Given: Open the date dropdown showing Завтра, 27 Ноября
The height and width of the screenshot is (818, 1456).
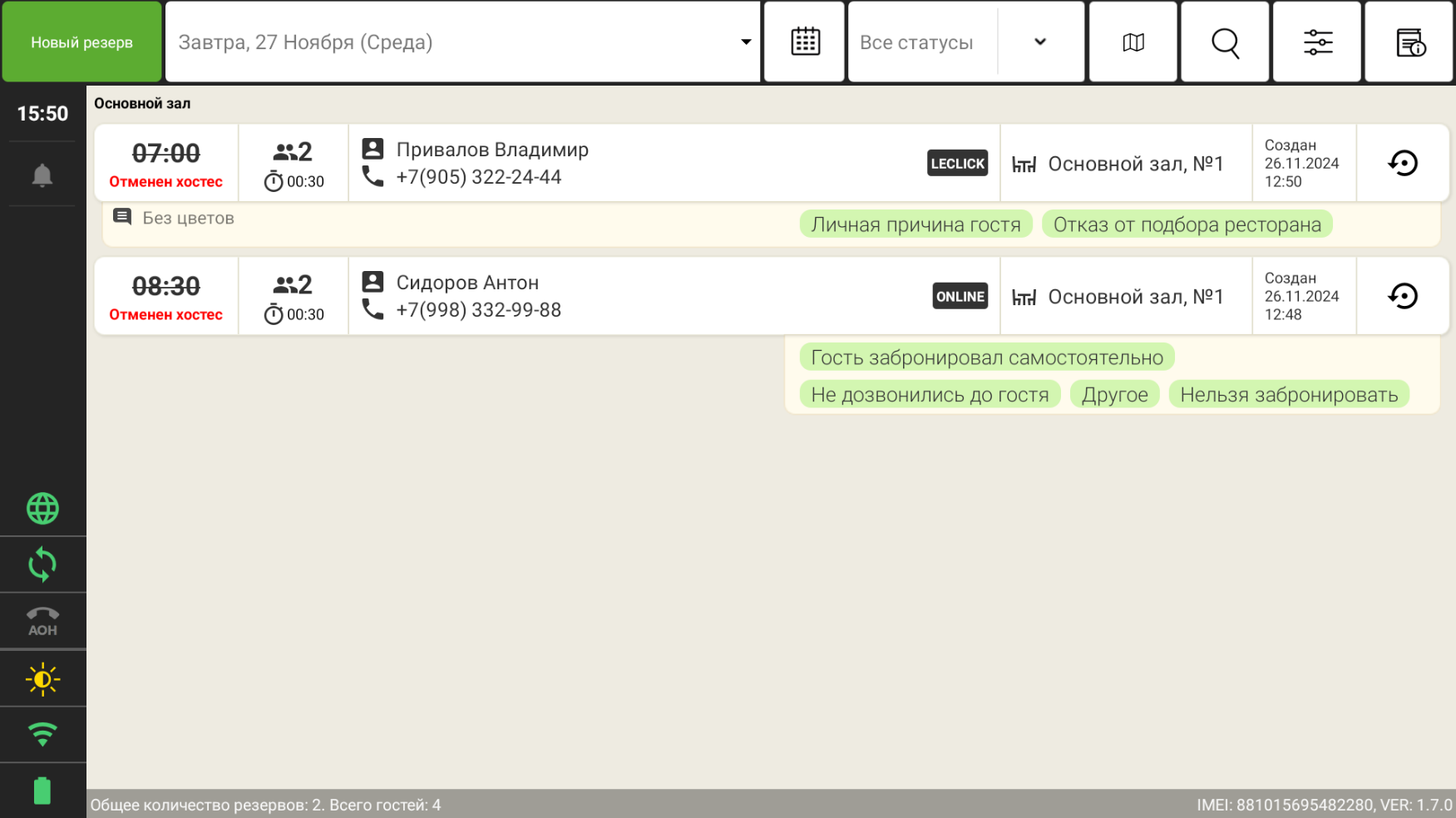Looking at the screenshot, I should coord(462,42).
